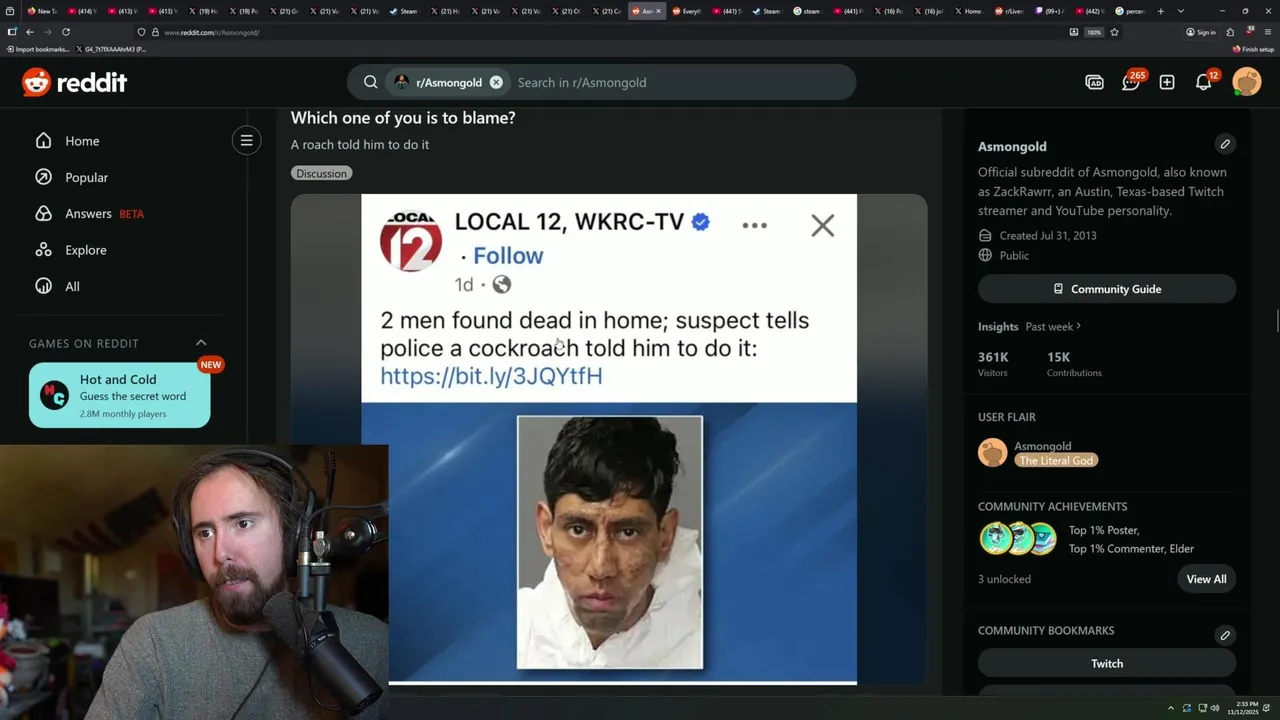Open the browser extensions icon
Viewport: 1280px width, 720px height.
1230,32
